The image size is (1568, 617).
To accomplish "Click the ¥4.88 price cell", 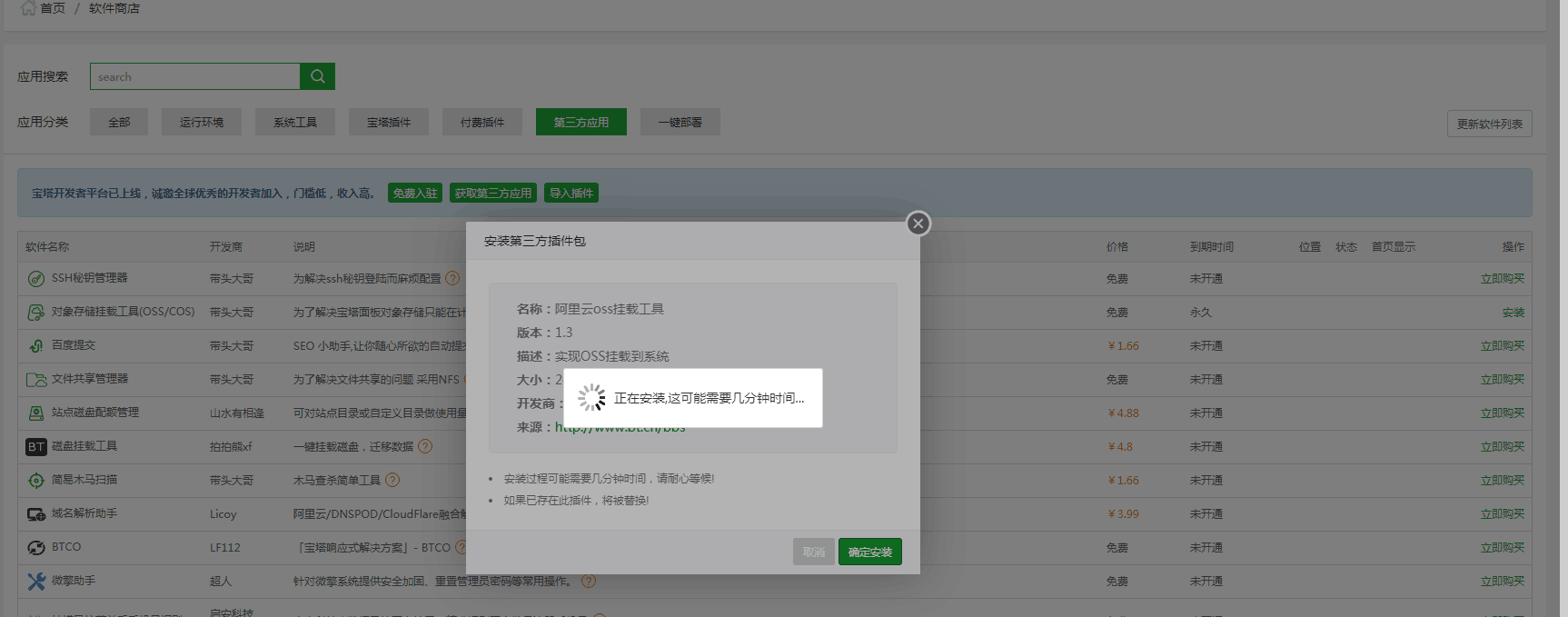I will click(x=1124, y=413).
